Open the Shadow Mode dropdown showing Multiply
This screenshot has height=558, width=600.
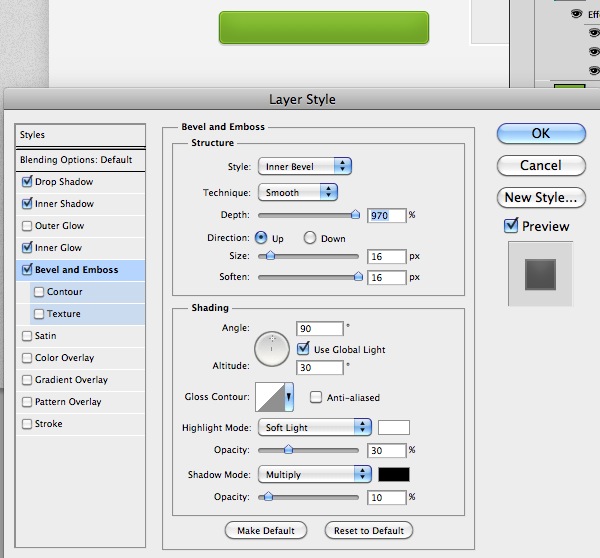315,475
